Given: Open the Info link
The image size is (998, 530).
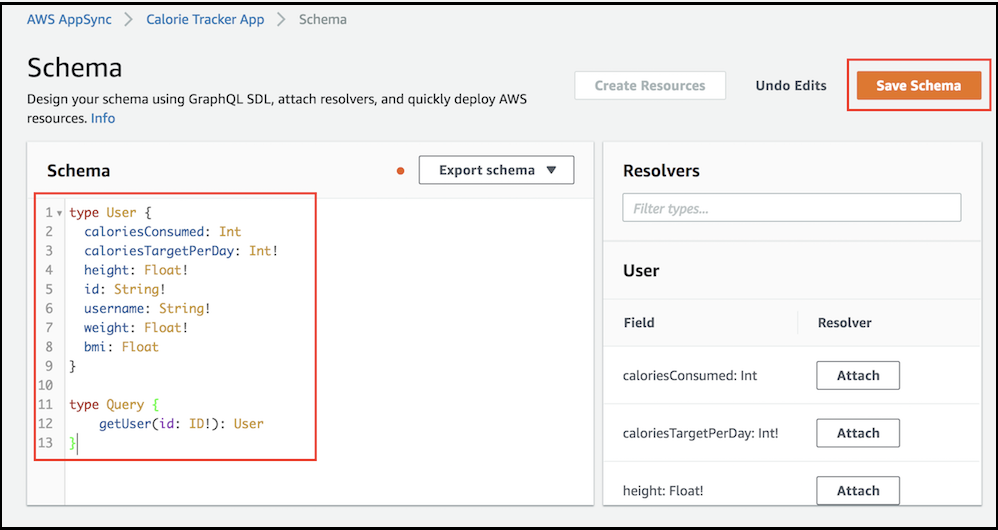Looking at the screenshot, I should (103, 118).
